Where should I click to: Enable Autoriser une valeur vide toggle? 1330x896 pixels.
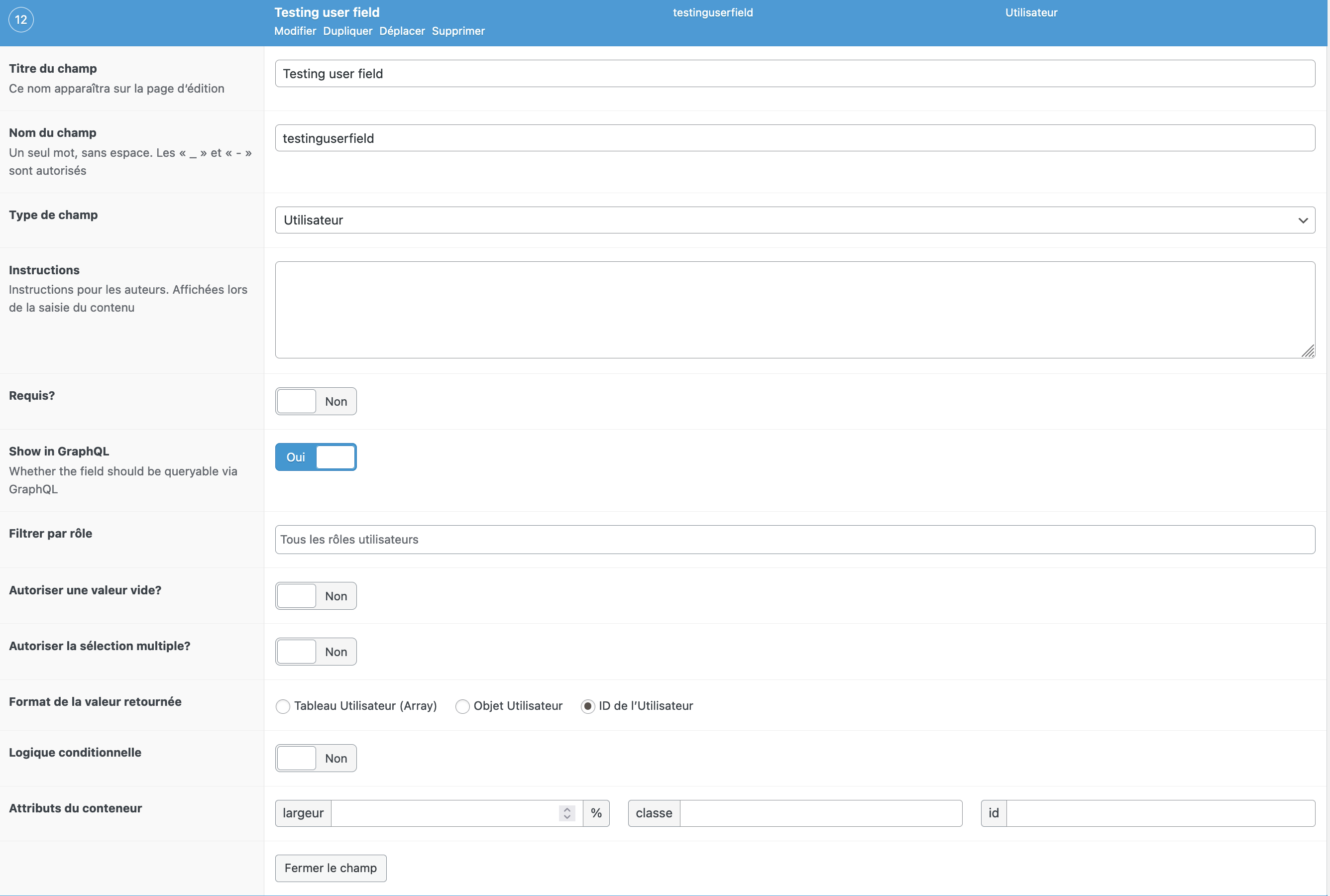tap(316, 596)
